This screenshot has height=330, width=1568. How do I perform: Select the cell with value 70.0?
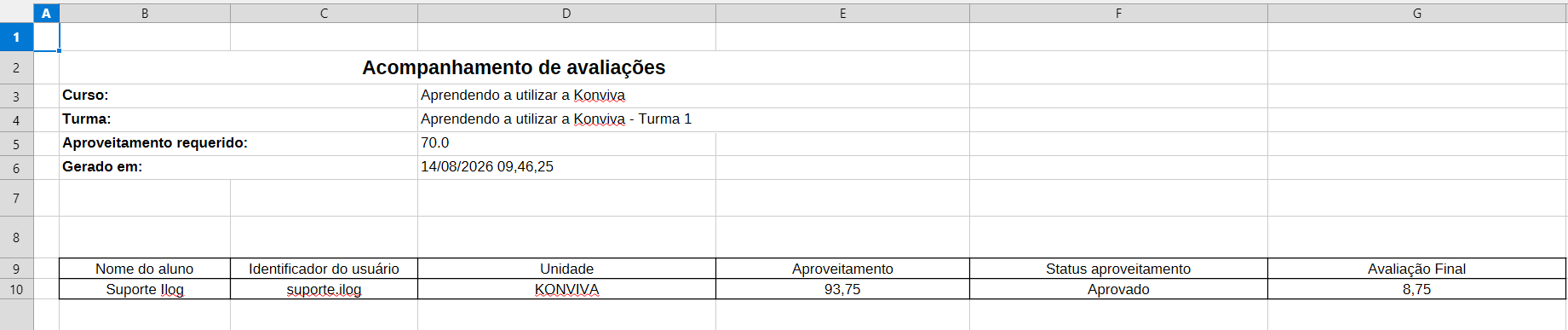tap(566, 143)
